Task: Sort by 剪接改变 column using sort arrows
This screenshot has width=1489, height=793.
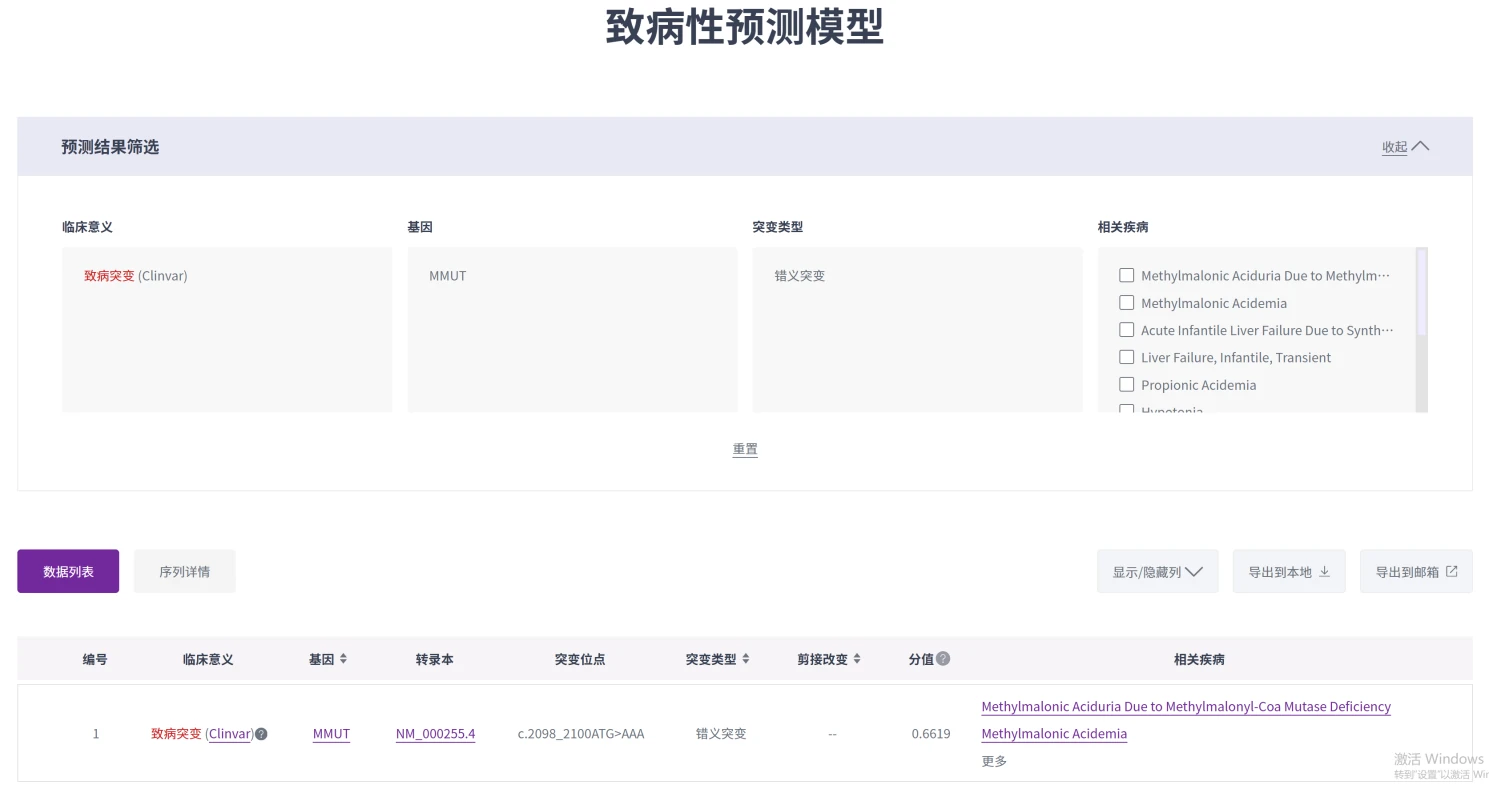Action: click(x=857, y=659)
